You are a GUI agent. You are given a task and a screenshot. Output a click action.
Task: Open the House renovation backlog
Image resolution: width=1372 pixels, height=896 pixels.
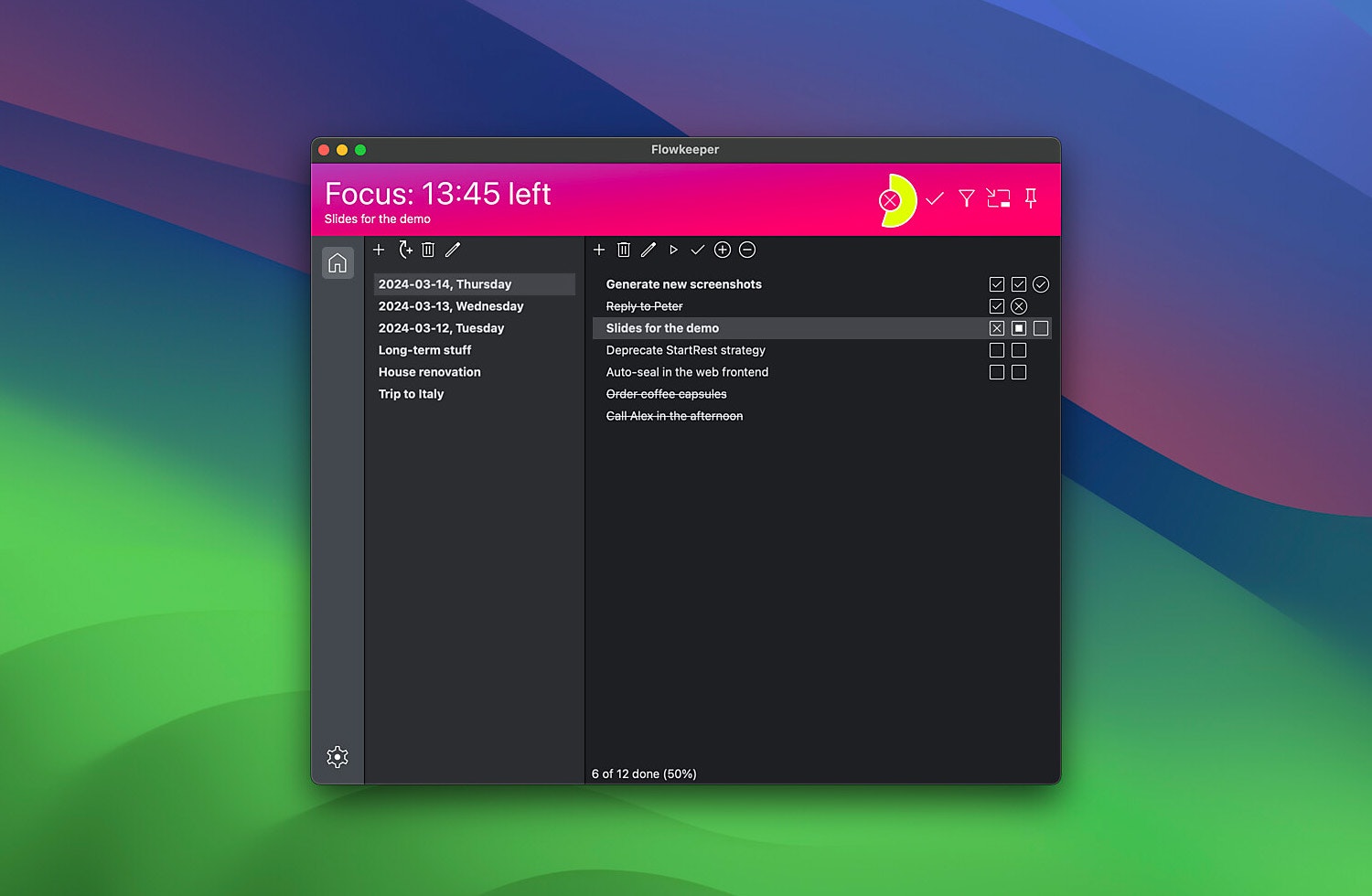coord(474,372)
